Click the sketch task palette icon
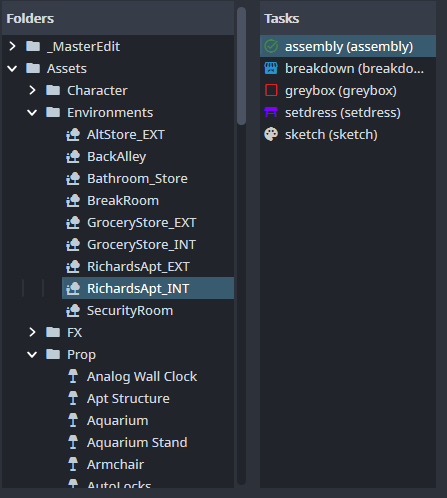 [x=271, y=134]
